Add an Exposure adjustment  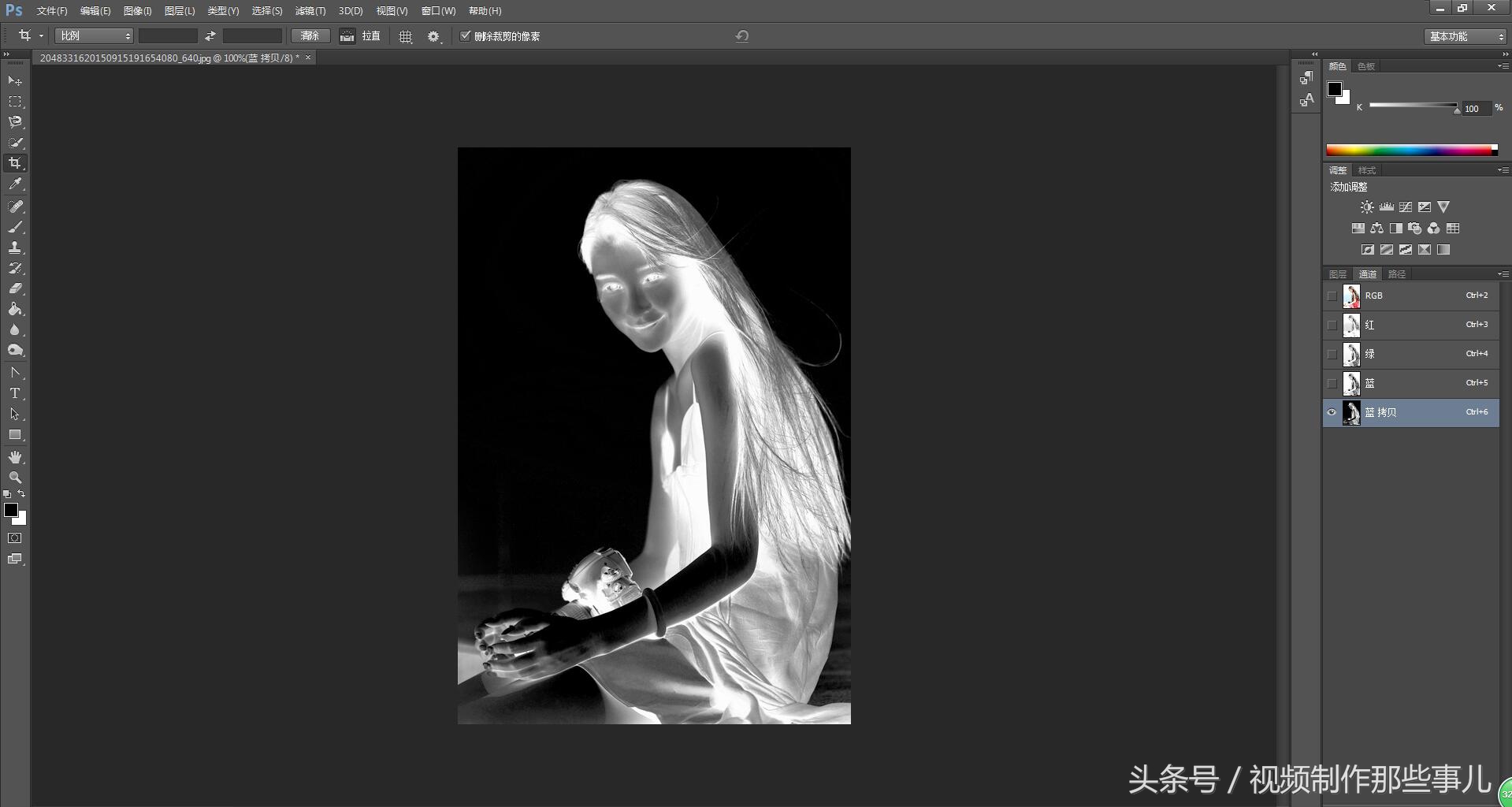[1424, 207]
